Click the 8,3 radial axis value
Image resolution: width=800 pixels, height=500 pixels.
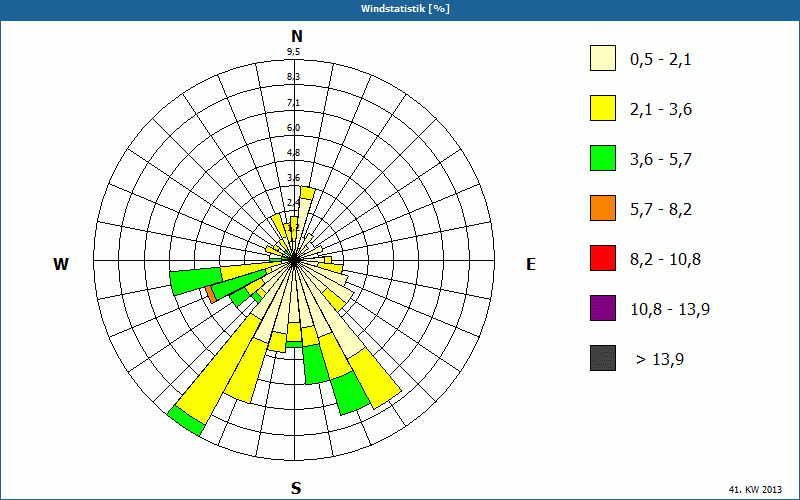coord(293,77)
